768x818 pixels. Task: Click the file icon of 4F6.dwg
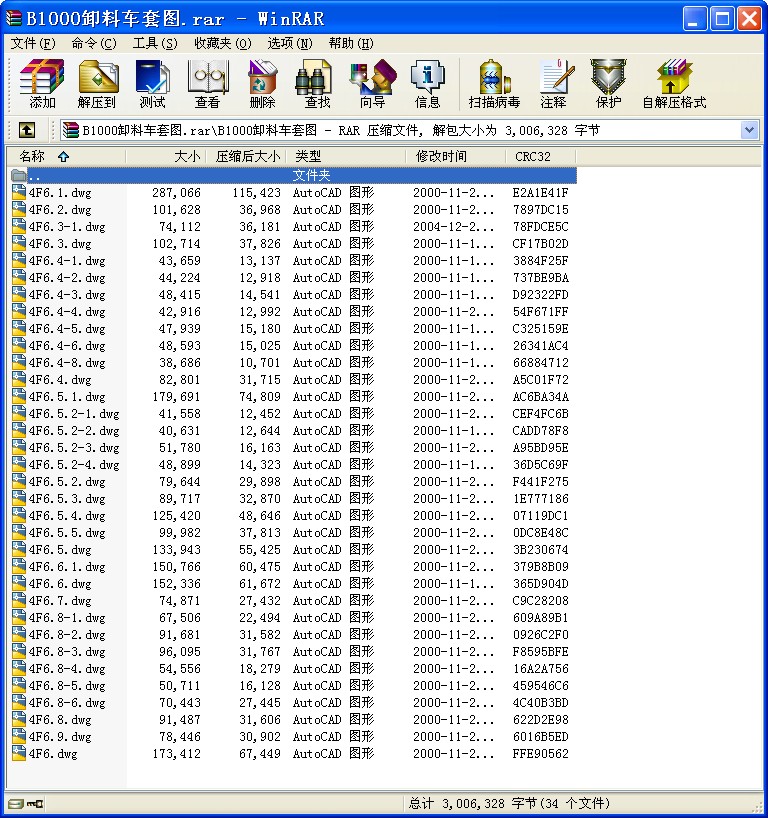click(x=19, y=753)
